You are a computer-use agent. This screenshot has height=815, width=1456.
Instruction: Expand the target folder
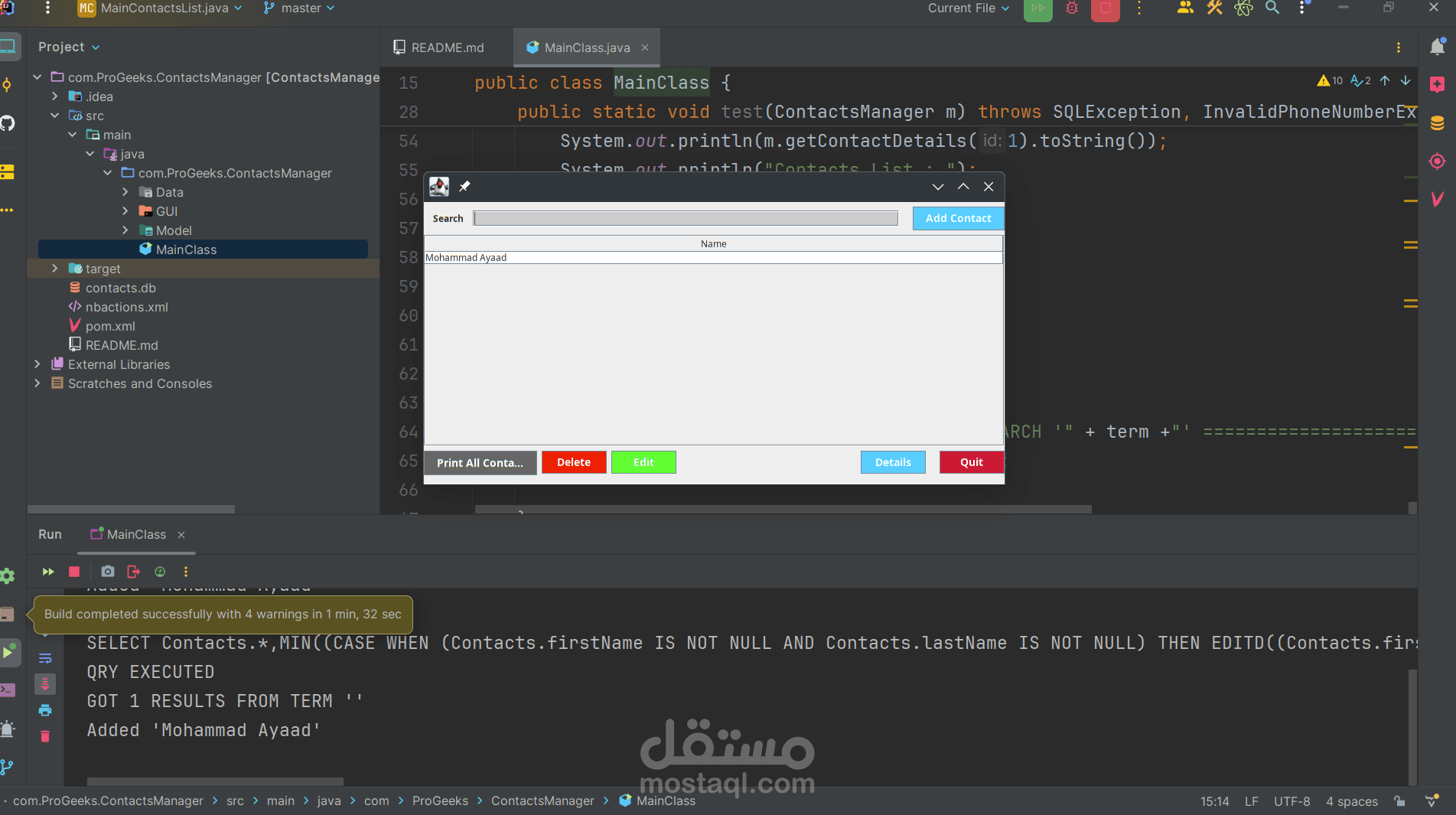tap(54, 269)
